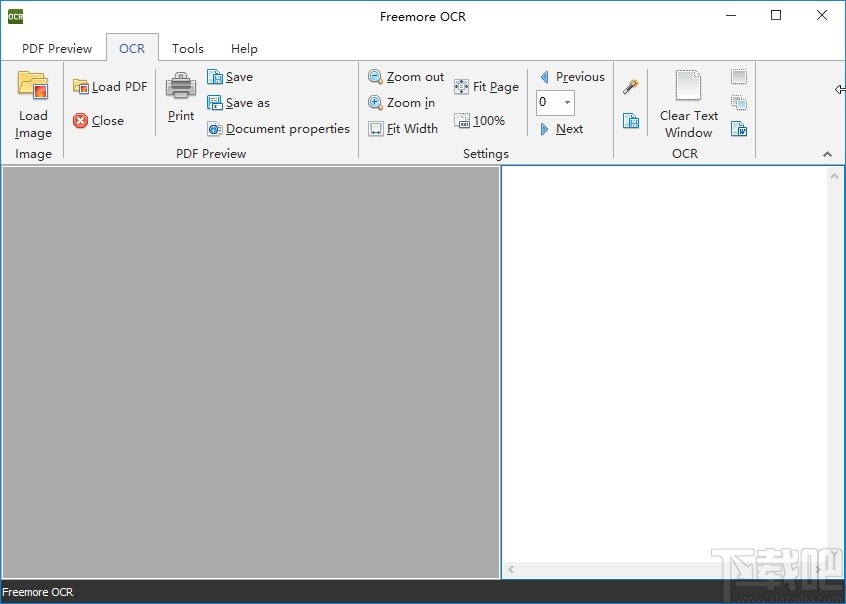Click scroll-left arrow of text pane
The image size is (846, 604).
point(511,569)
